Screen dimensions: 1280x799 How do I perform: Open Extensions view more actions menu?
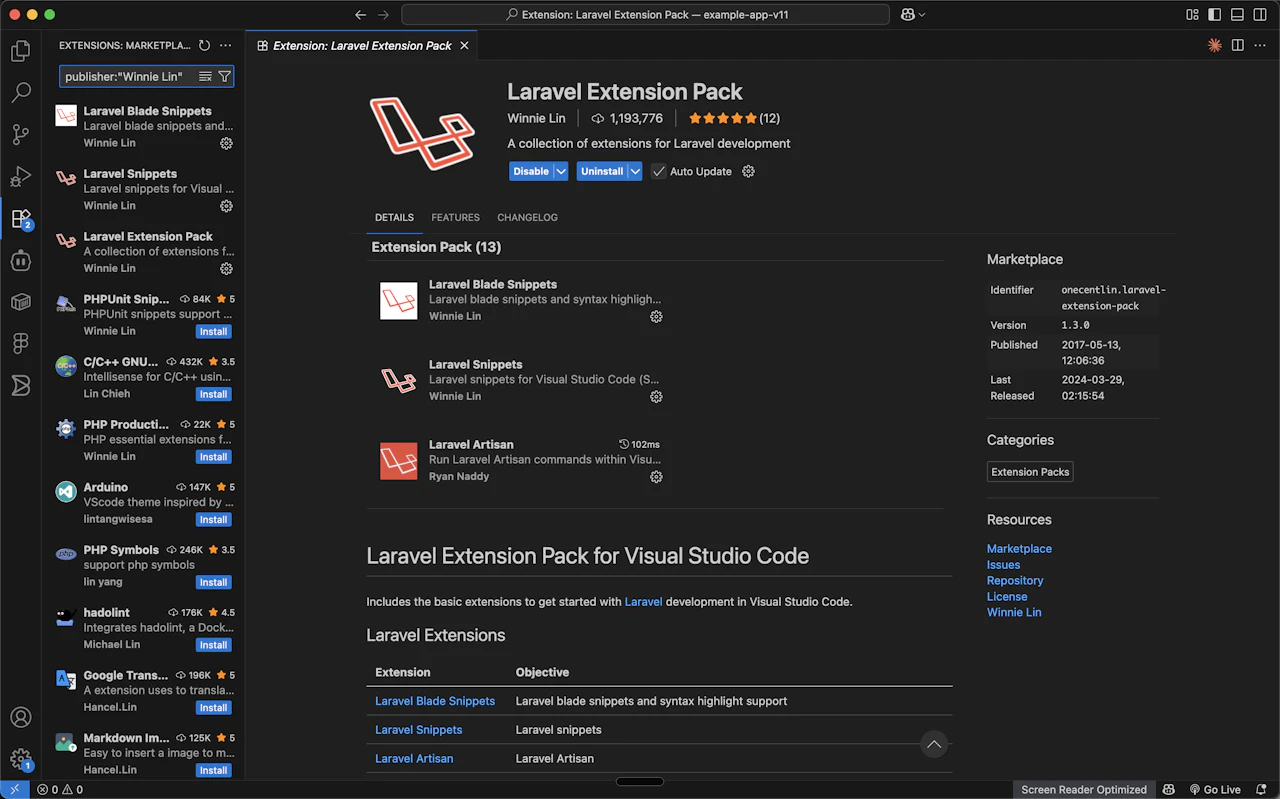(226, 46)
